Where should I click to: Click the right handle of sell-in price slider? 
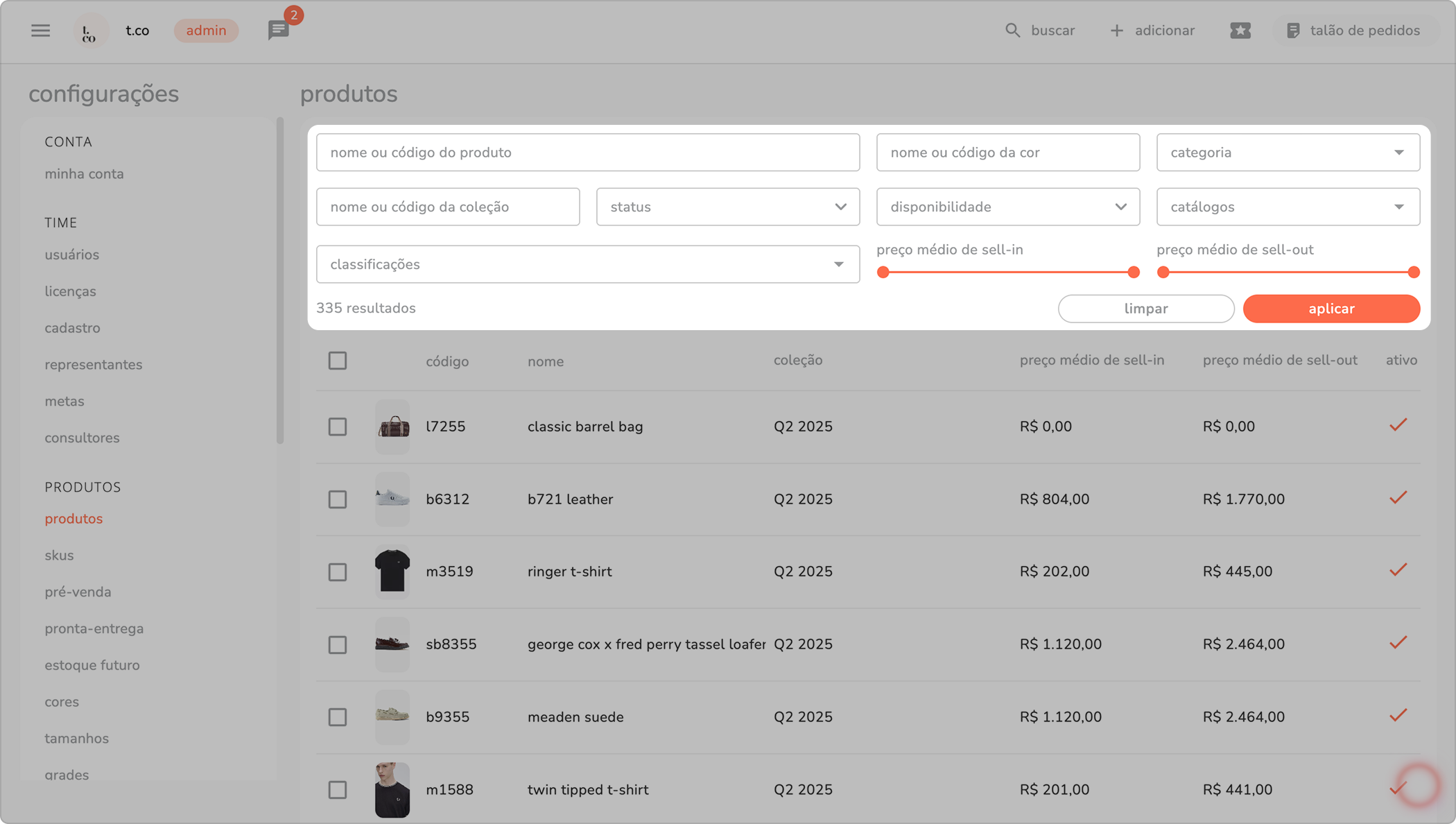(x=1134, y=273)
